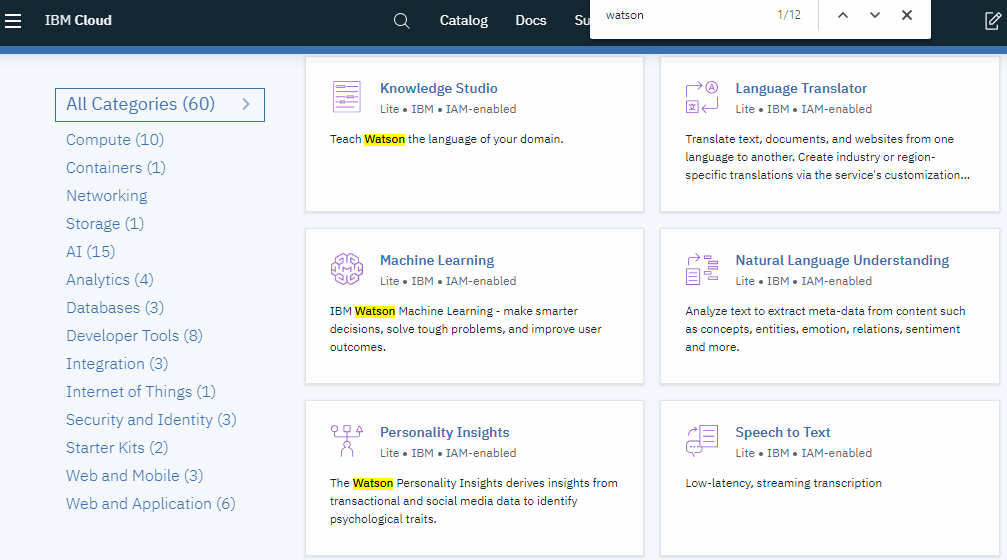This screenshot has height=560, width=1007.
Task: Click the Speech to Text icon
Action: (x=702, y=441)
